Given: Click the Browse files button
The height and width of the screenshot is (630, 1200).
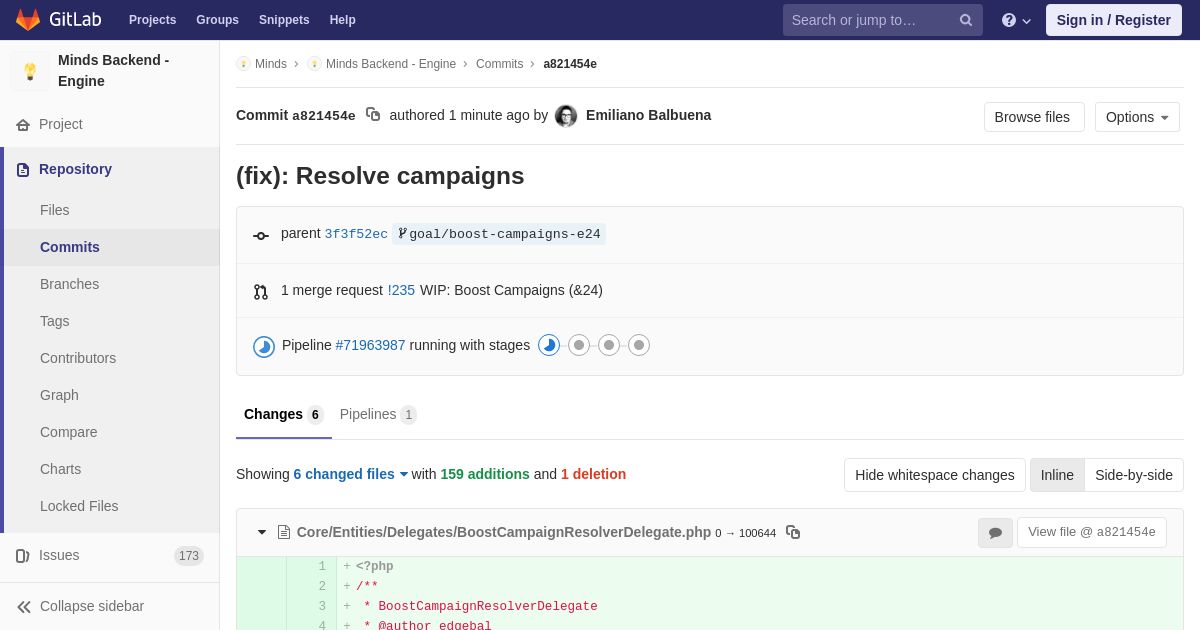Looking at the screenshot, I should click(x=1034, y=117).
